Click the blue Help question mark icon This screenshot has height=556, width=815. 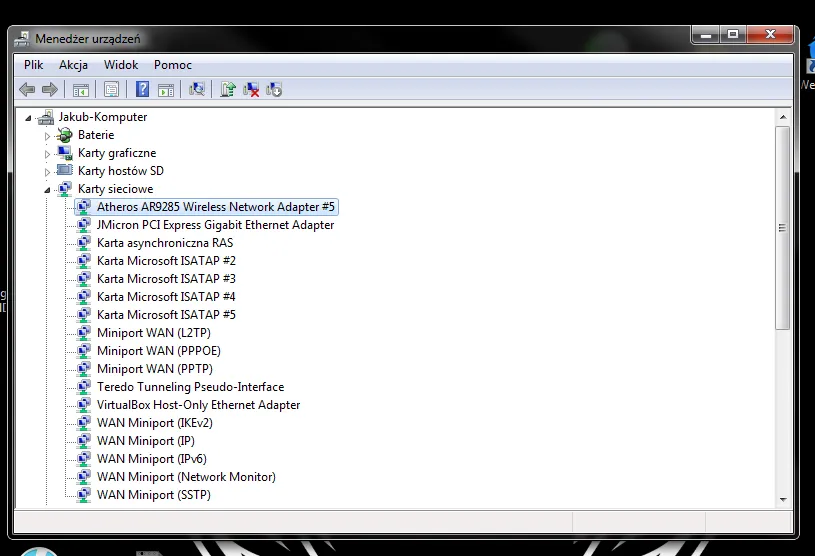tap(142, 90)
